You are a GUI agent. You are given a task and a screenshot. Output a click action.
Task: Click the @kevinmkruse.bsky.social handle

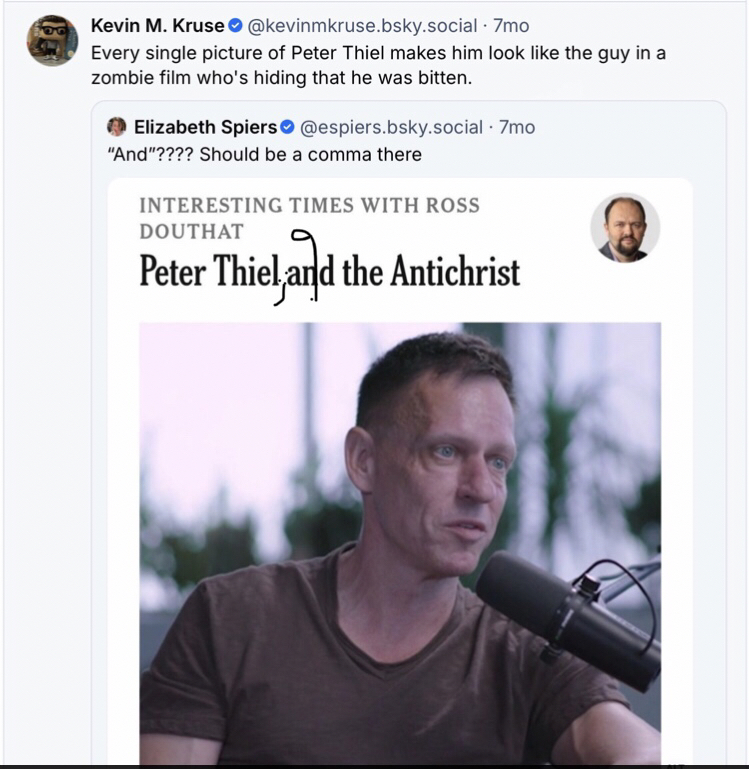362,26
